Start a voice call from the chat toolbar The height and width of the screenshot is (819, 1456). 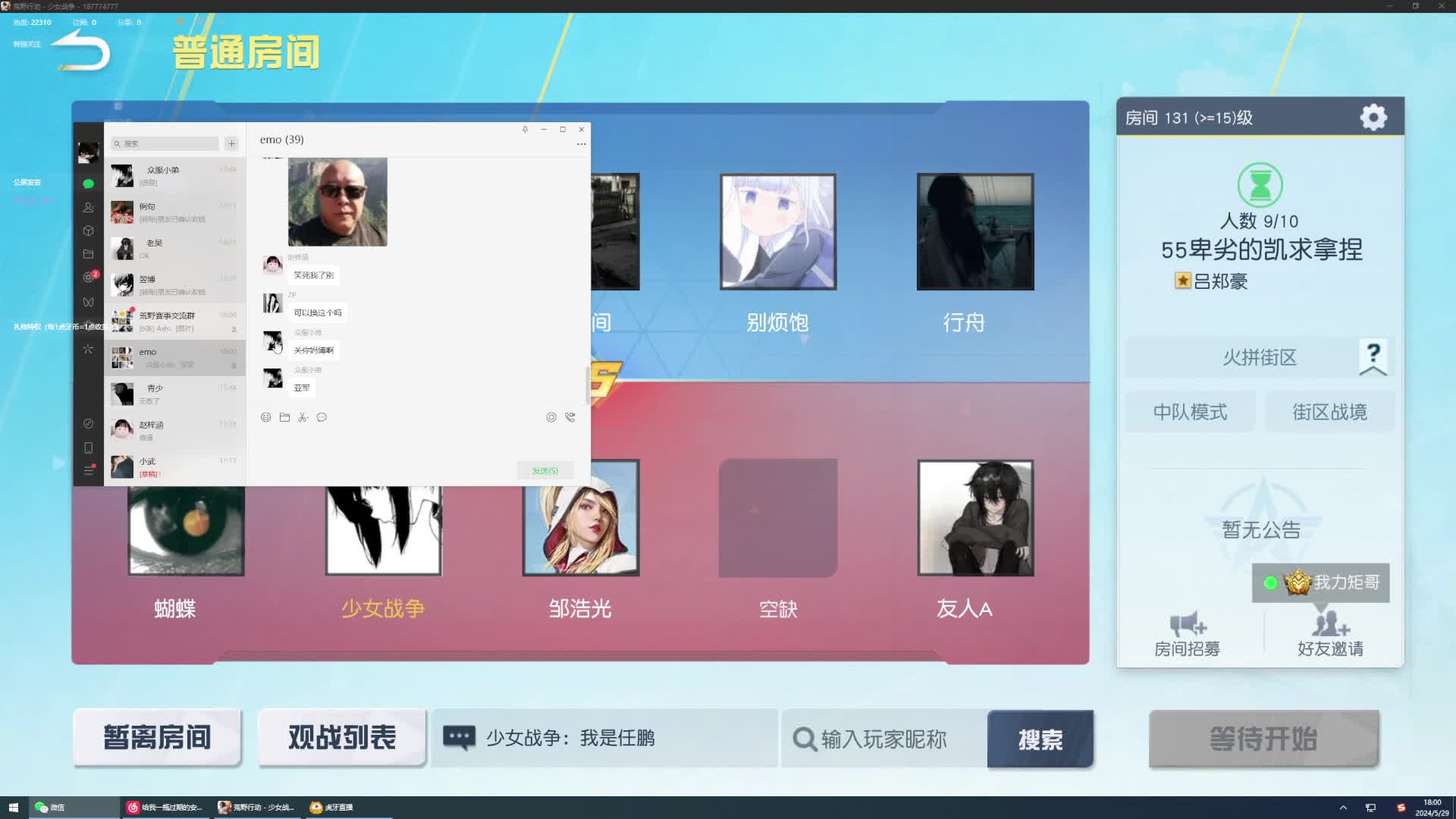(570, 417)
